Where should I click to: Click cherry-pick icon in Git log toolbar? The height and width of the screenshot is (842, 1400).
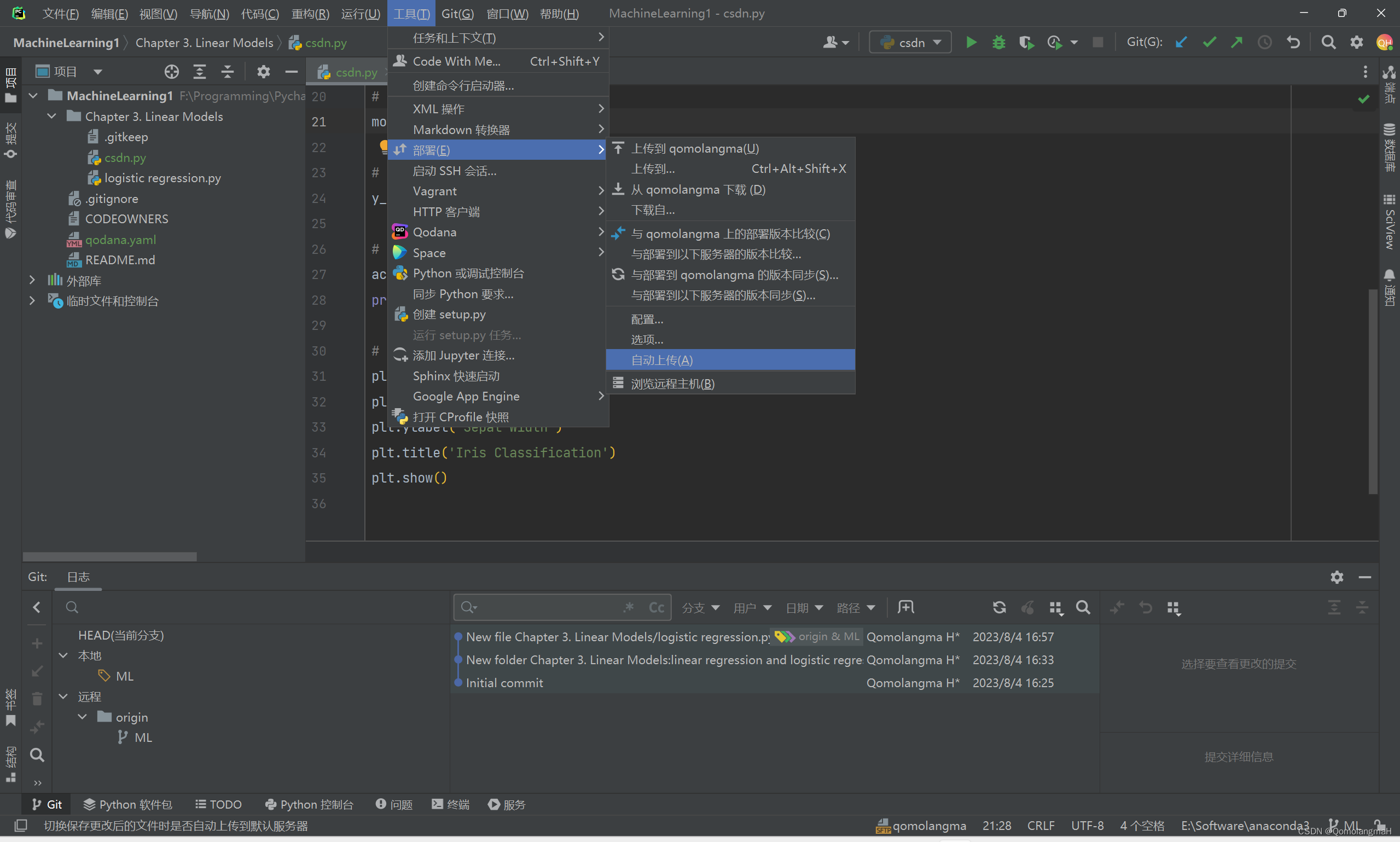coord(1027,608)
